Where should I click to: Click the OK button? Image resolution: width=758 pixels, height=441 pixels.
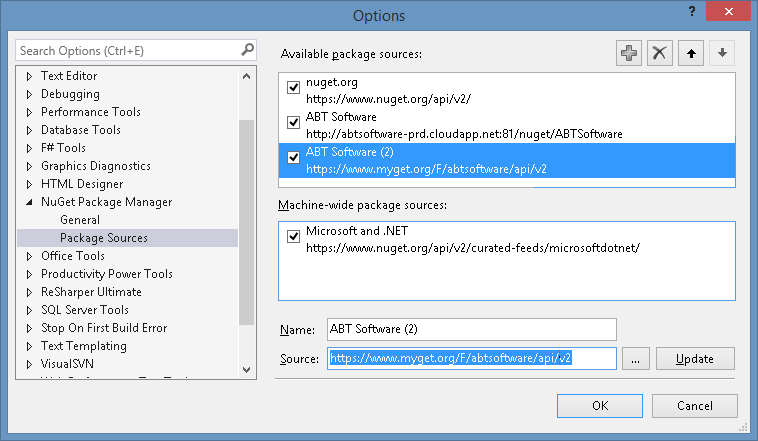coord(599,406)
